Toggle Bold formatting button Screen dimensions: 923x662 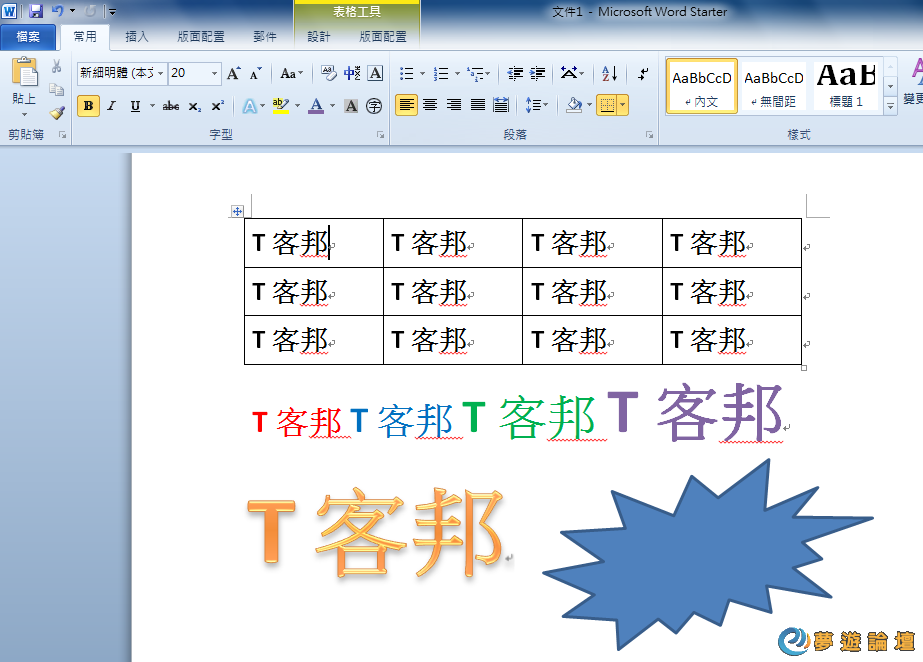(88, 106)
